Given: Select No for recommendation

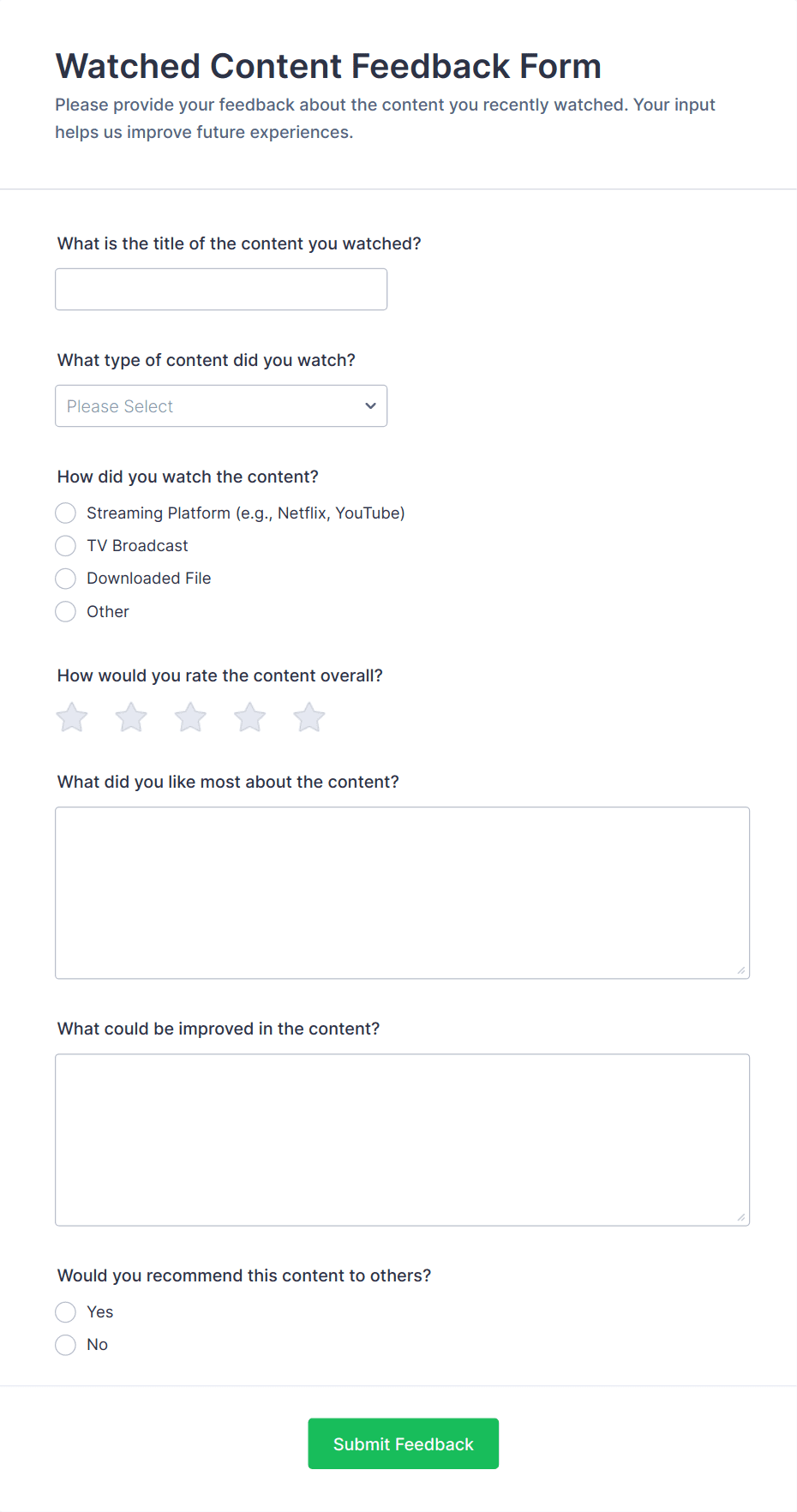Looking at the screenshot, I should click(x=66, y=1345).
